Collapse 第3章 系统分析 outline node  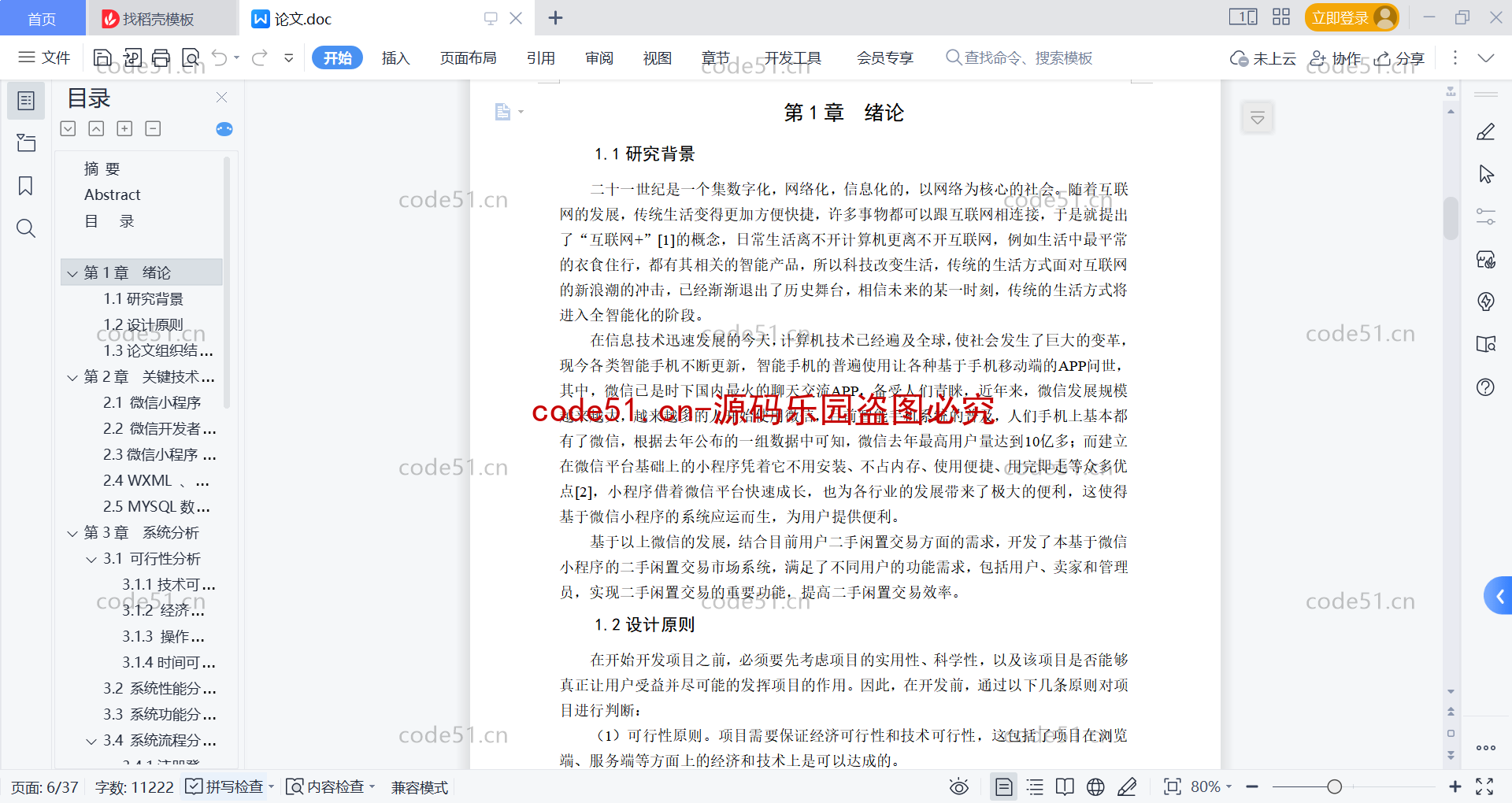point(72,533)
